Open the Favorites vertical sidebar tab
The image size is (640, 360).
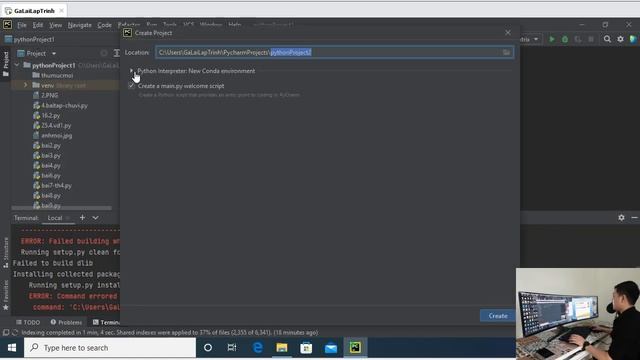(x=6, y=295)
